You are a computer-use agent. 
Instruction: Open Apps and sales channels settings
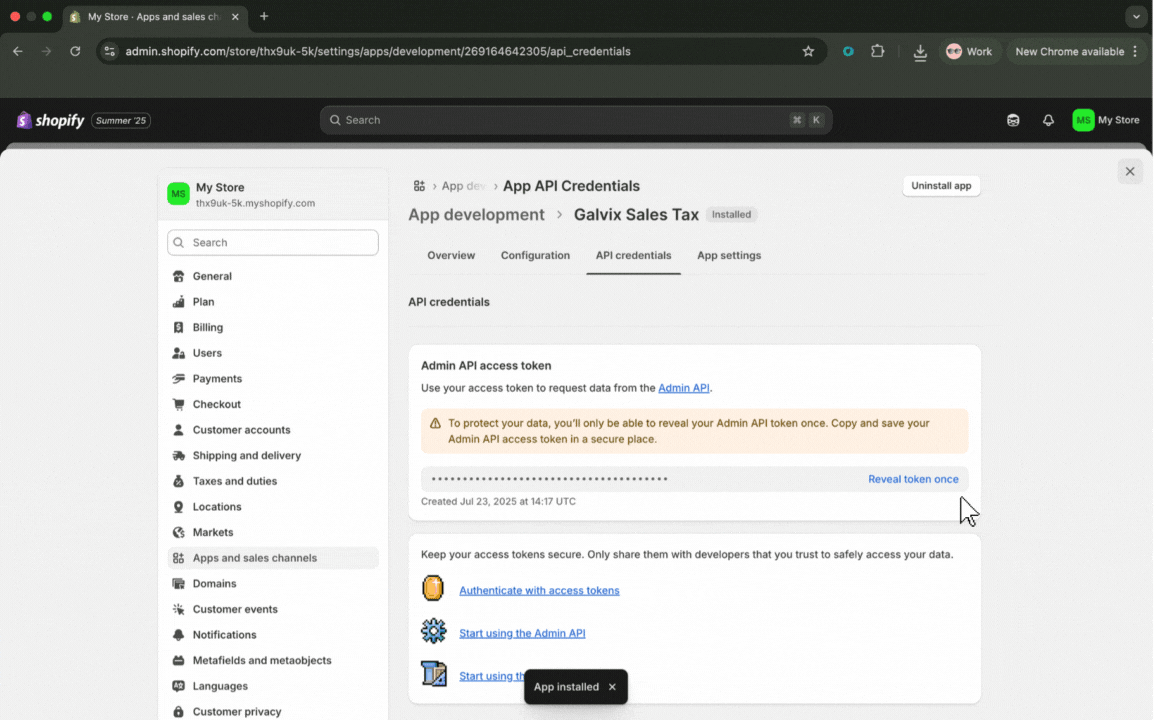click(x=273, y=558)
